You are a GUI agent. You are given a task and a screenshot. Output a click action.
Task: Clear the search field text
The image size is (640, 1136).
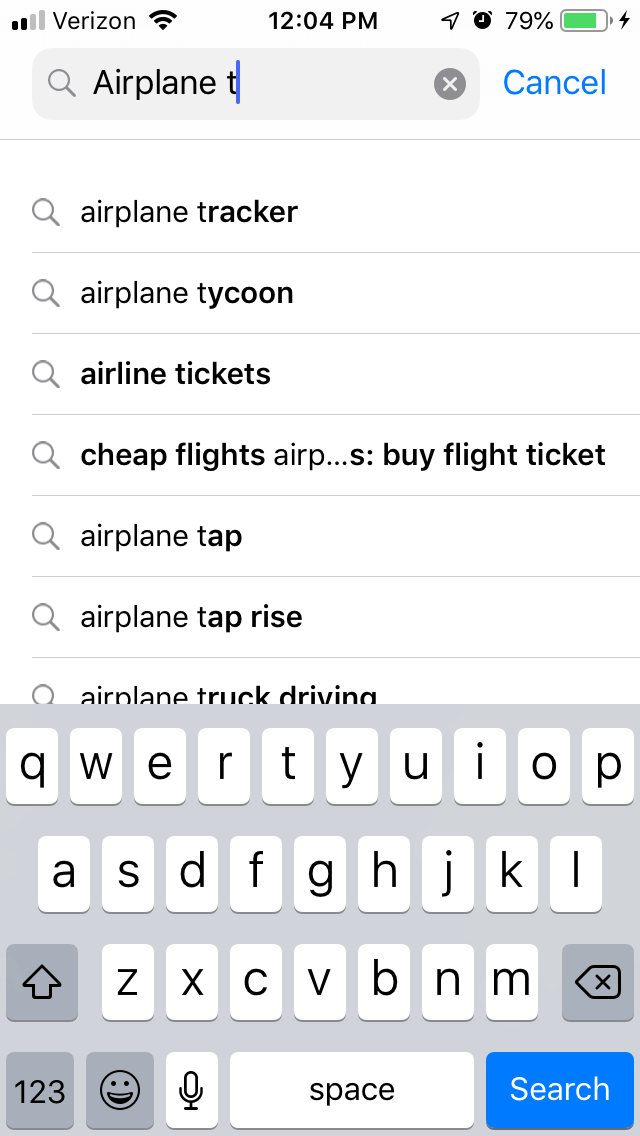point(450,84)
